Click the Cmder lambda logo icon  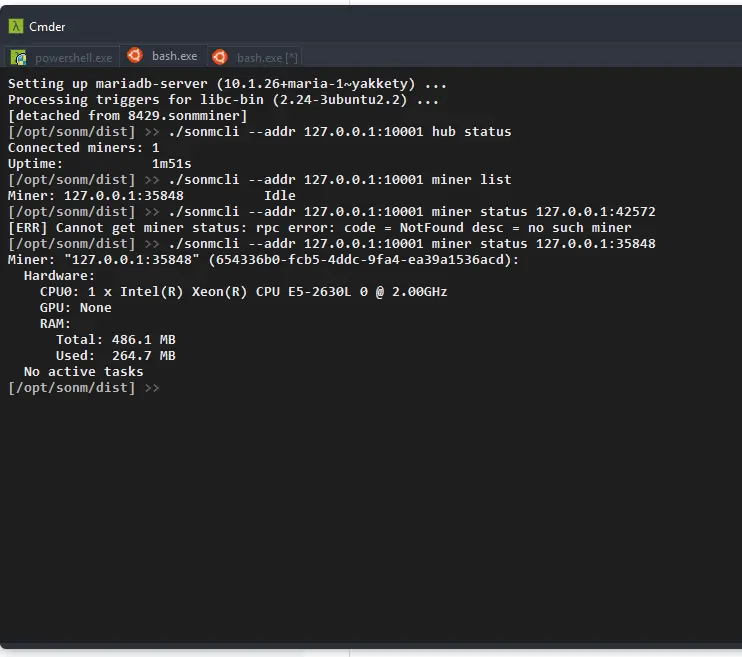(x=16, y=26)
